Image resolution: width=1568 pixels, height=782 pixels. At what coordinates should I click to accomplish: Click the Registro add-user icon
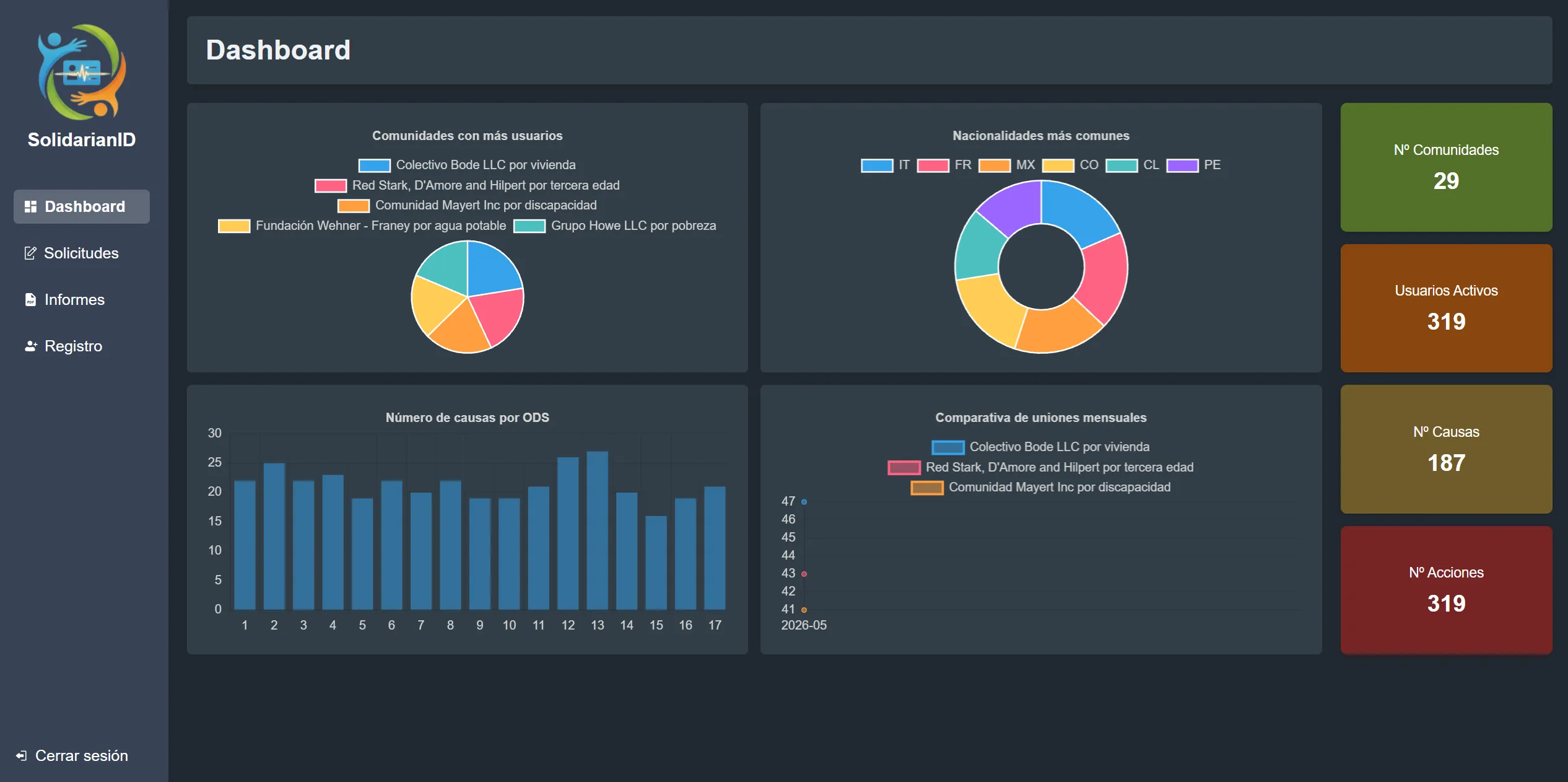click(x=31, y=346)
